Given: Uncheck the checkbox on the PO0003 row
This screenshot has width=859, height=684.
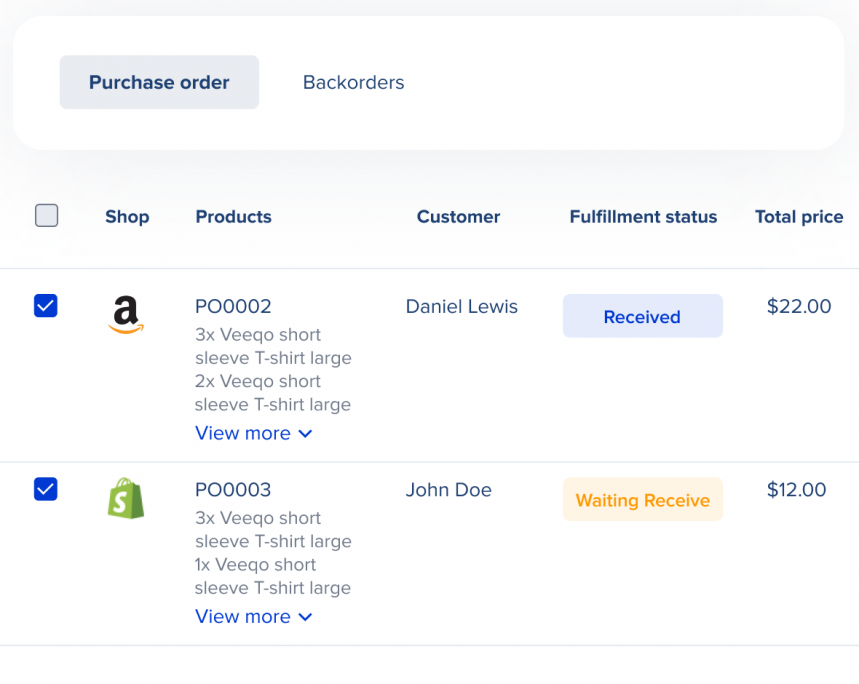Looking at the screenshot, I should [45, 489].
